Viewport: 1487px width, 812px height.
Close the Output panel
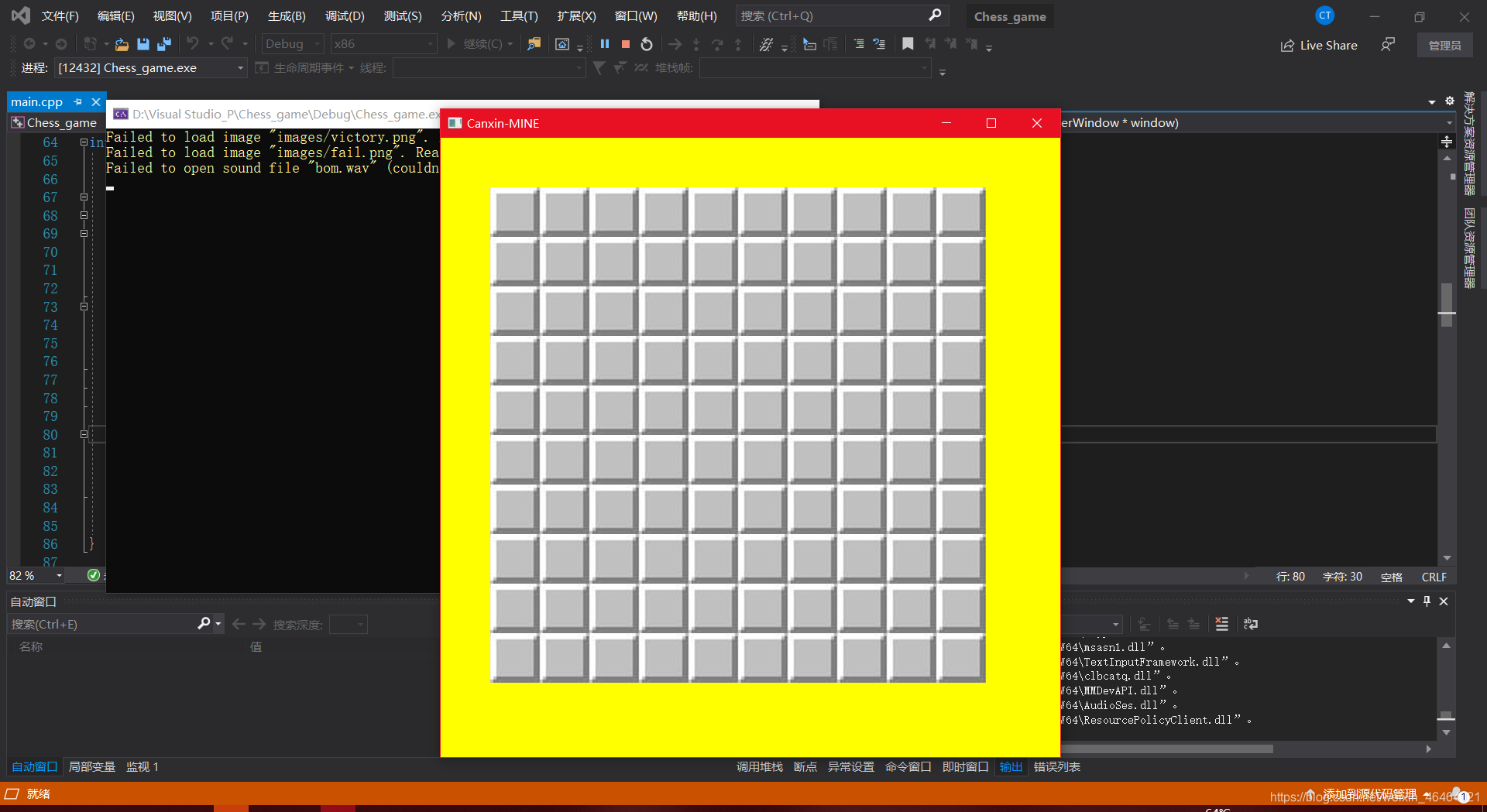[1444, 601]
